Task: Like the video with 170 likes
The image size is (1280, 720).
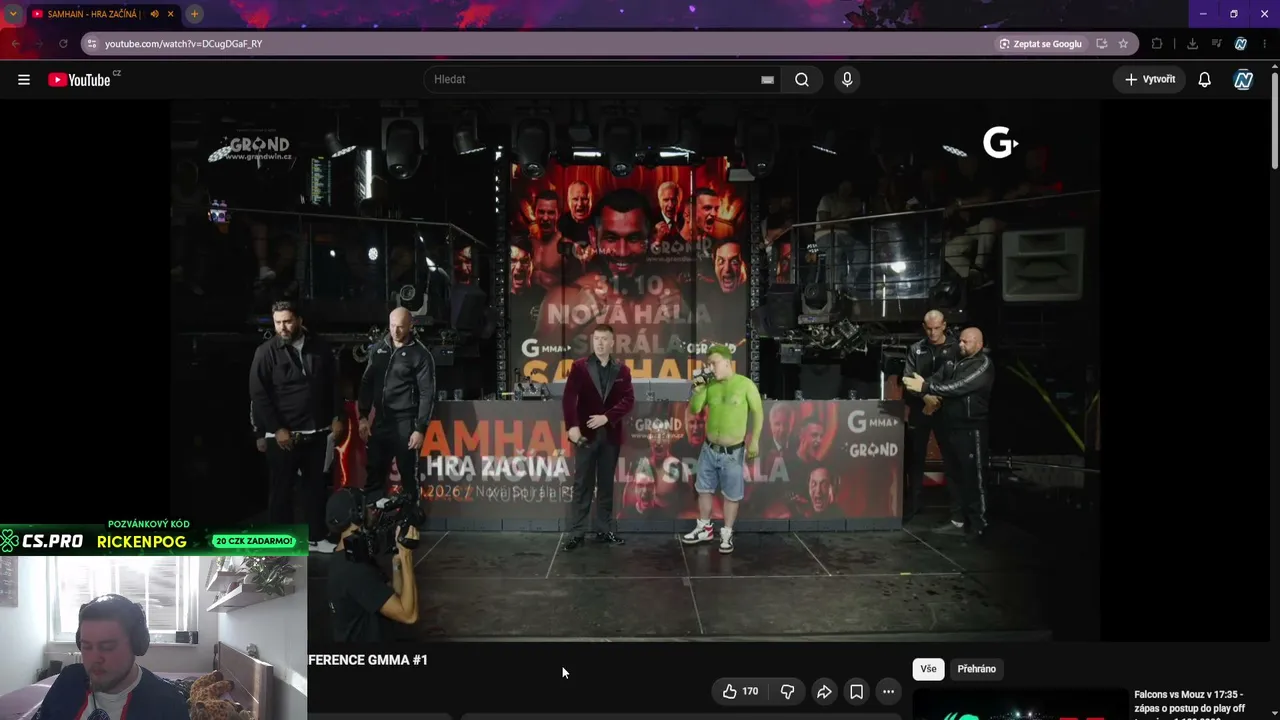Action: click(x=740, y=691)
